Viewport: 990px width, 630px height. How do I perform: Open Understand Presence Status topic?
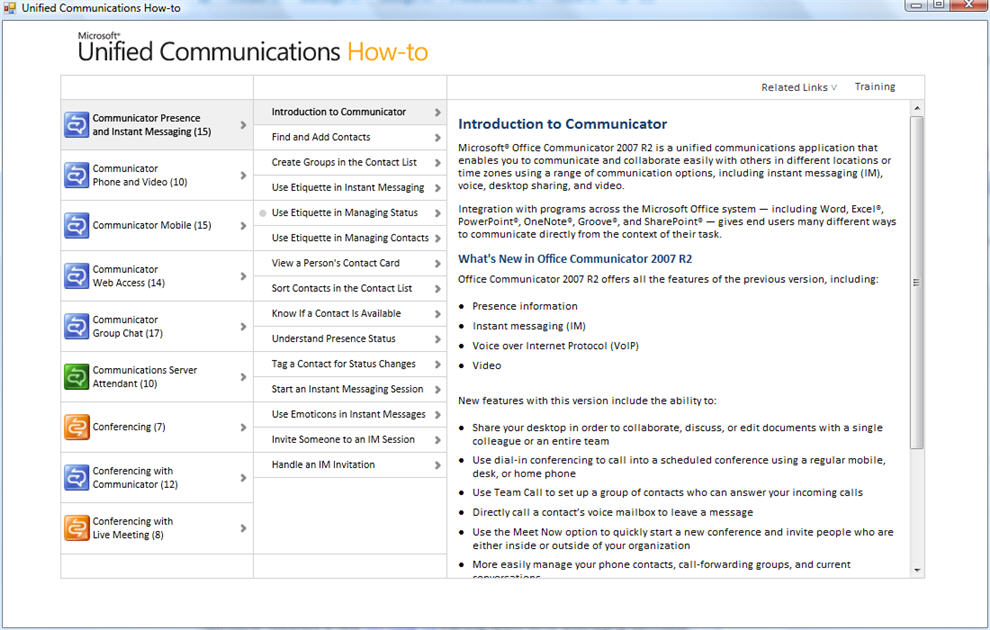[333, 339]
